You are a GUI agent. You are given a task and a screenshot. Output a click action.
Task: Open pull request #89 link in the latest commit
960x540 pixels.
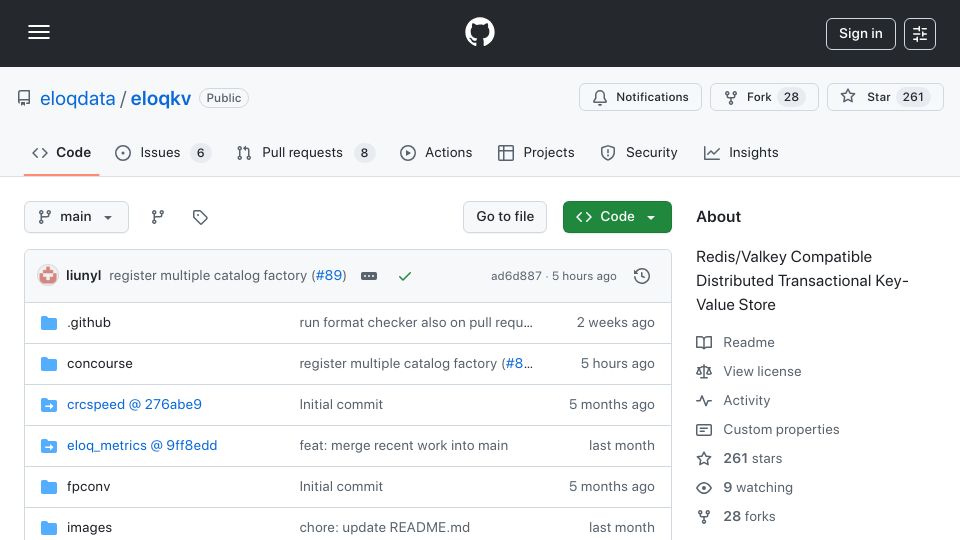click(329, 276)
